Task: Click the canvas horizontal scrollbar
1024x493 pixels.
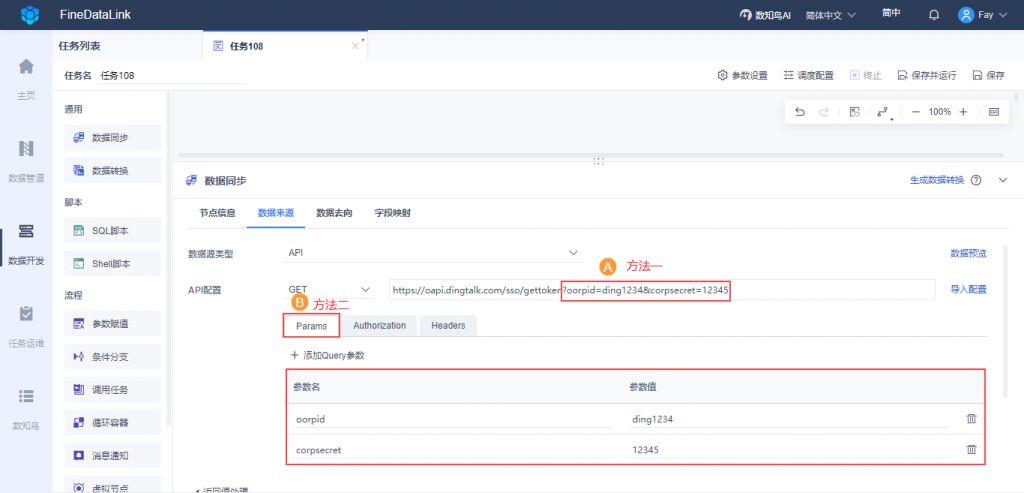Action: point(590,155)
